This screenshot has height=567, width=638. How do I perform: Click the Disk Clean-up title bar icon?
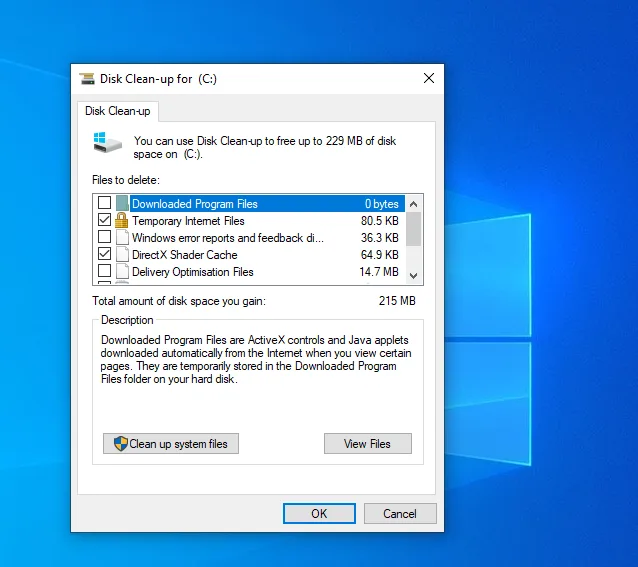pos(87,78)
